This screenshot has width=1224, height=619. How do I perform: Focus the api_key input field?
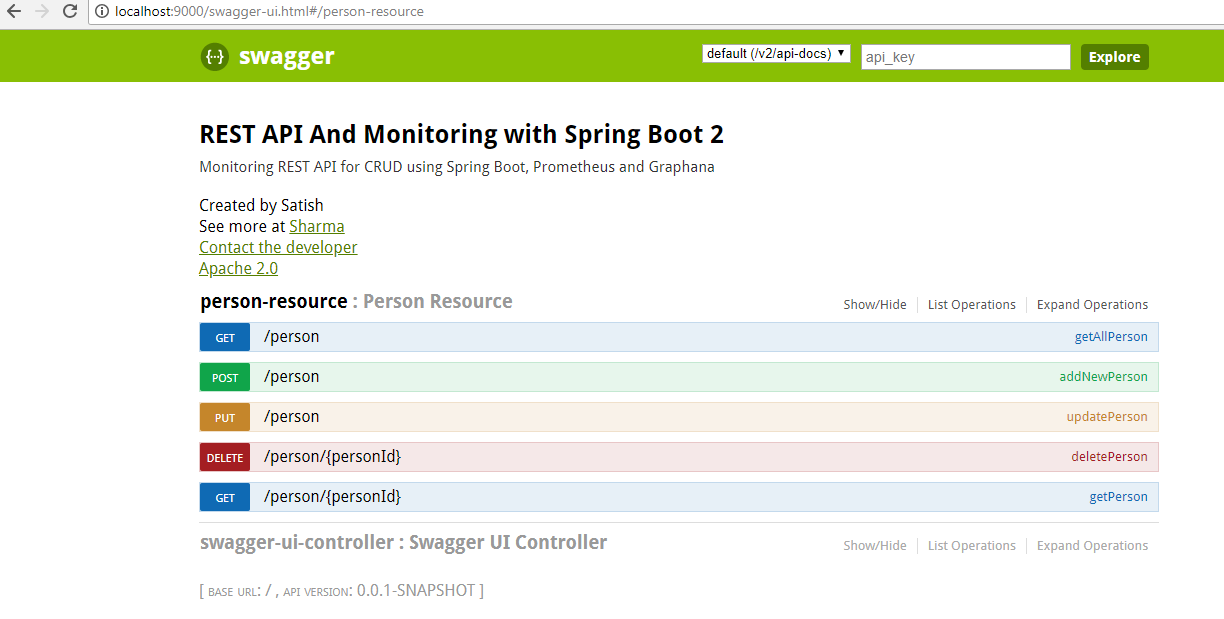pyautogui.click(x=965, y=57)
